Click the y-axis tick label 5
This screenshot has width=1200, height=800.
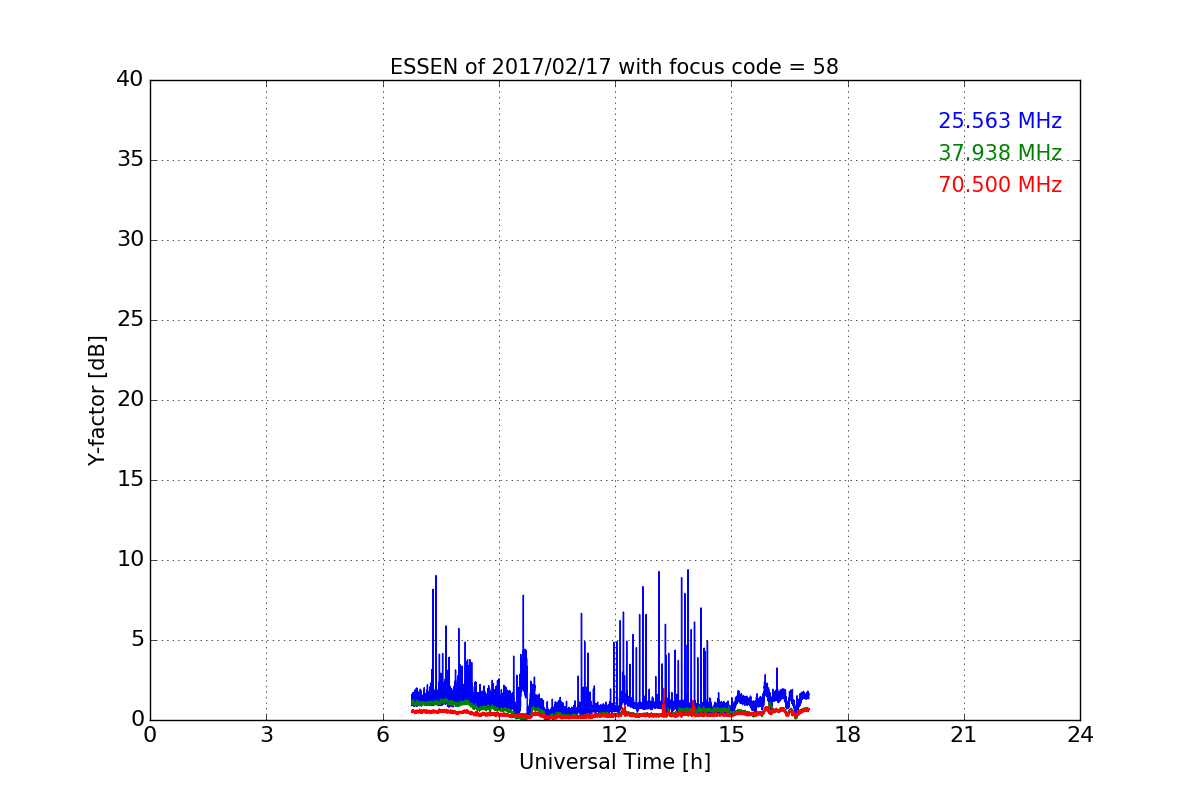pyautogui.click(x=137, y=640)
